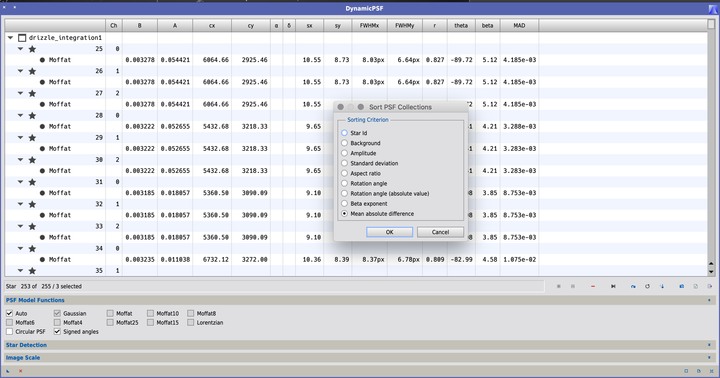Click MAD value 1.075e-02
Screen dimensions: 720x378
[519, 260]
